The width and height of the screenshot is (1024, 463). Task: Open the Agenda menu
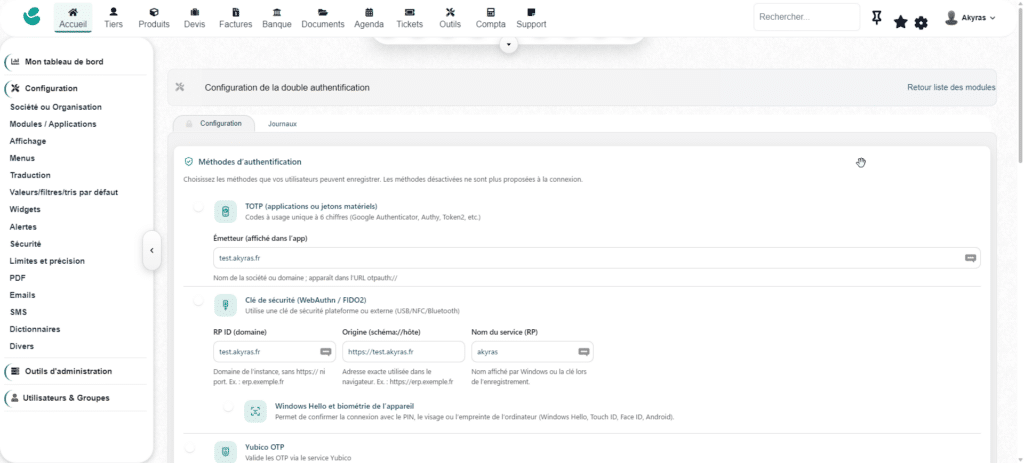point(369,18)
